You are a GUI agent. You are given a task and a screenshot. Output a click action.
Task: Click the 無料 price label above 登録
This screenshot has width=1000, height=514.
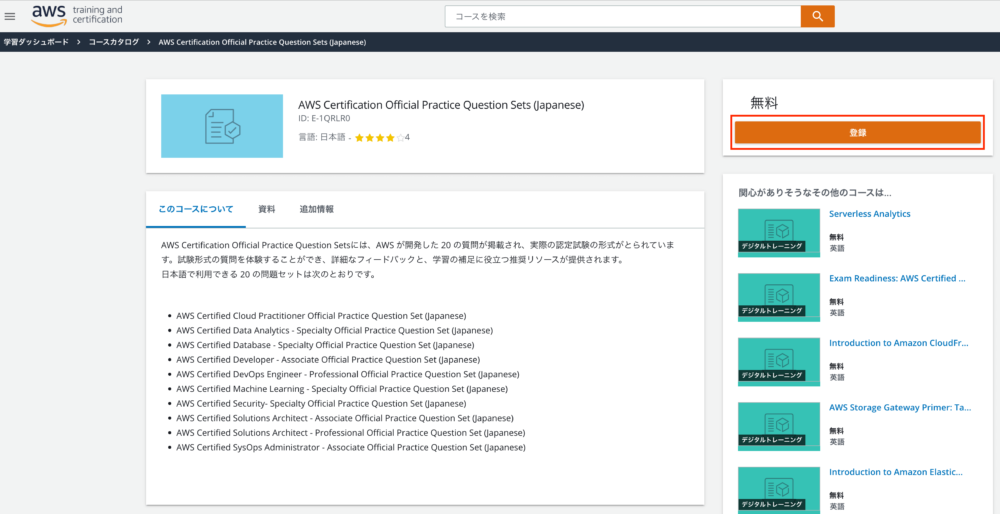(x=764, y=103)
